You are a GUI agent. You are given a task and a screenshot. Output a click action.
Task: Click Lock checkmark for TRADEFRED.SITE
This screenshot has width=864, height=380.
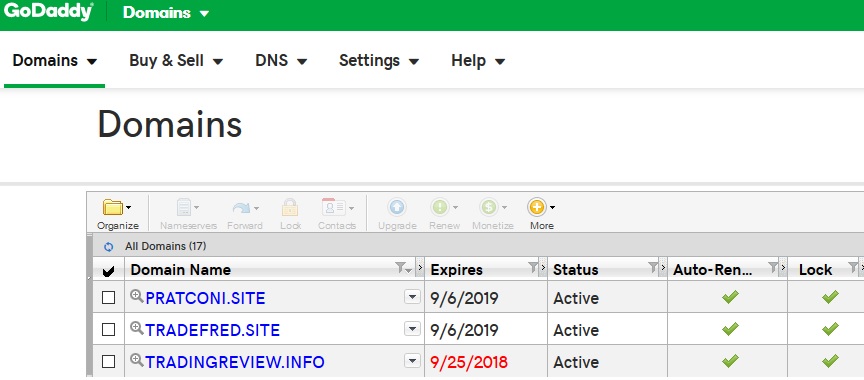pyautogui.click(x=830, y=329)
